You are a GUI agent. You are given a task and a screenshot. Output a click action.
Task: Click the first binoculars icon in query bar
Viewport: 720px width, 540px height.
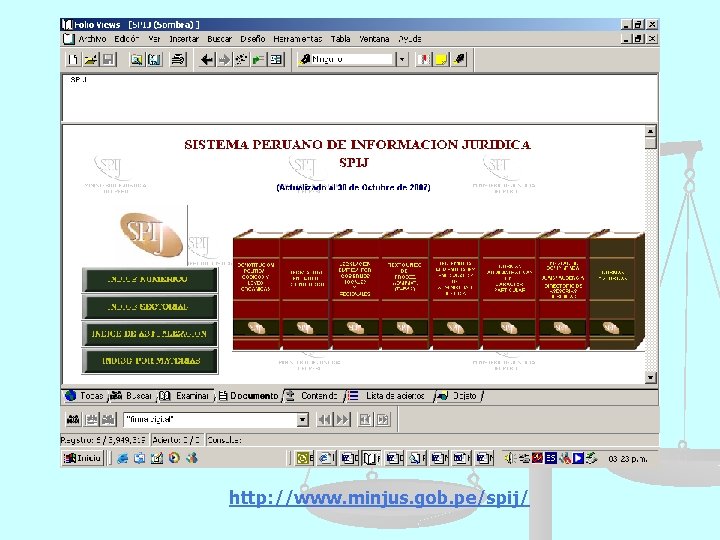click(x=73, y=419)
